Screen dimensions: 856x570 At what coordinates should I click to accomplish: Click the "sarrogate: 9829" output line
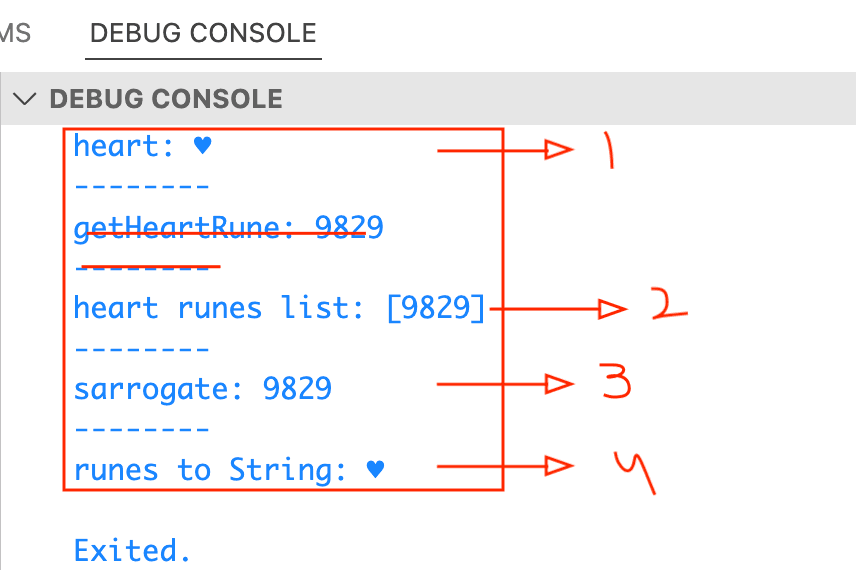point(202,388)
